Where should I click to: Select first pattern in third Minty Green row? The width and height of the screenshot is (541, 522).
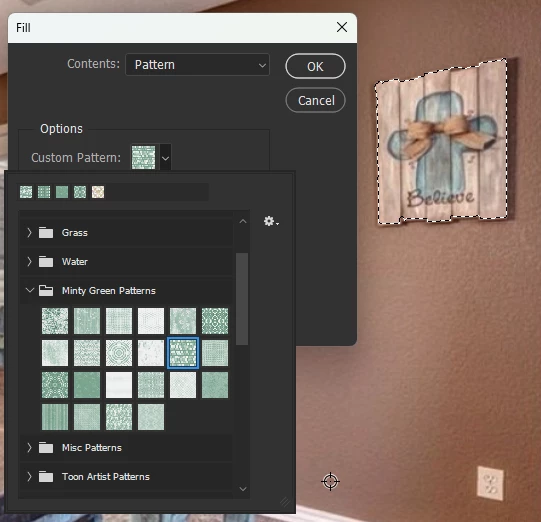point(55,385)
